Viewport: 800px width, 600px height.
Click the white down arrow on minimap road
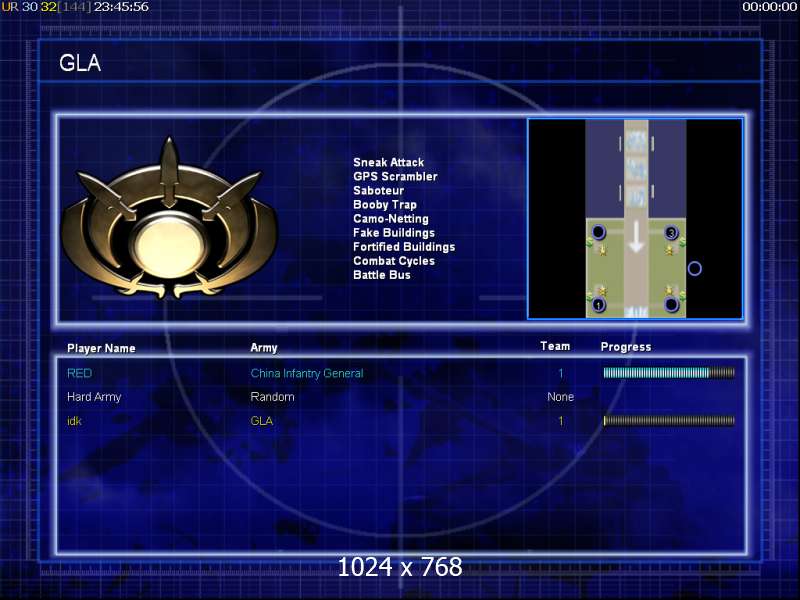636,237
